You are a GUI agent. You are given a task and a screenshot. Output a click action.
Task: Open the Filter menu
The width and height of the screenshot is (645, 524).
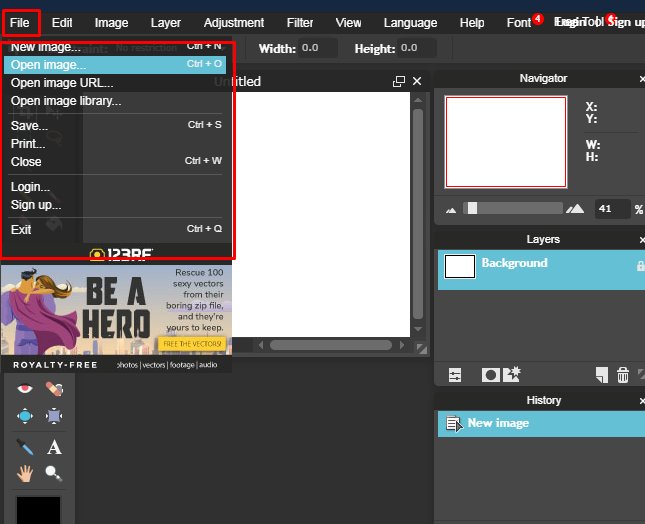(x=300, y=23)
